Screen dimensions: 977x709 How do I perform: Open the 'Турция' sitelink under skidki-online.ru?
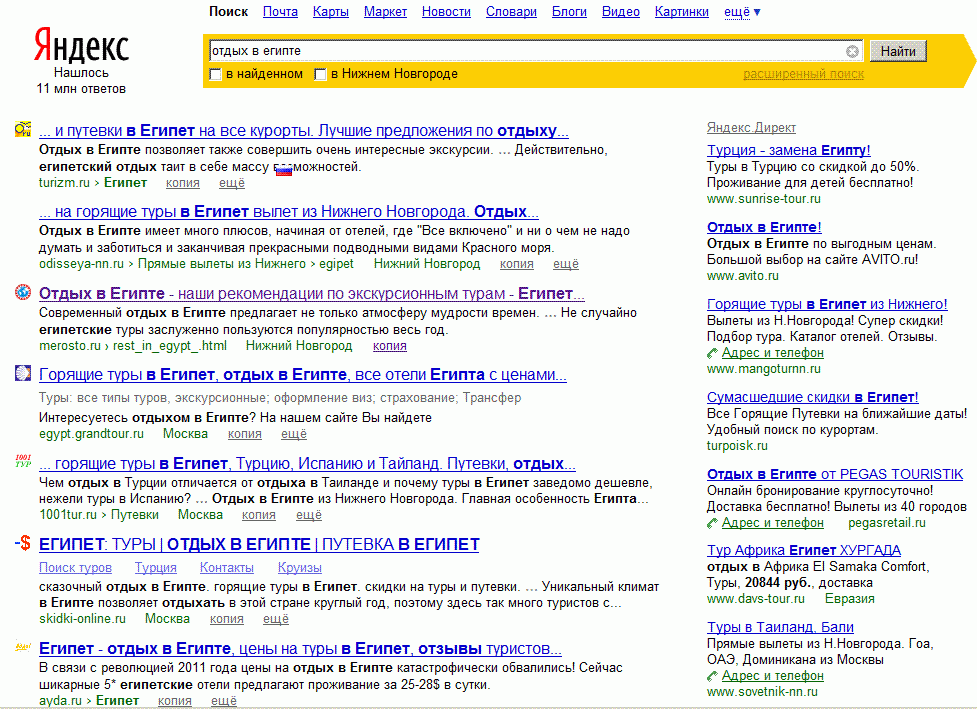pyautogui.click(x=156, y=568)
